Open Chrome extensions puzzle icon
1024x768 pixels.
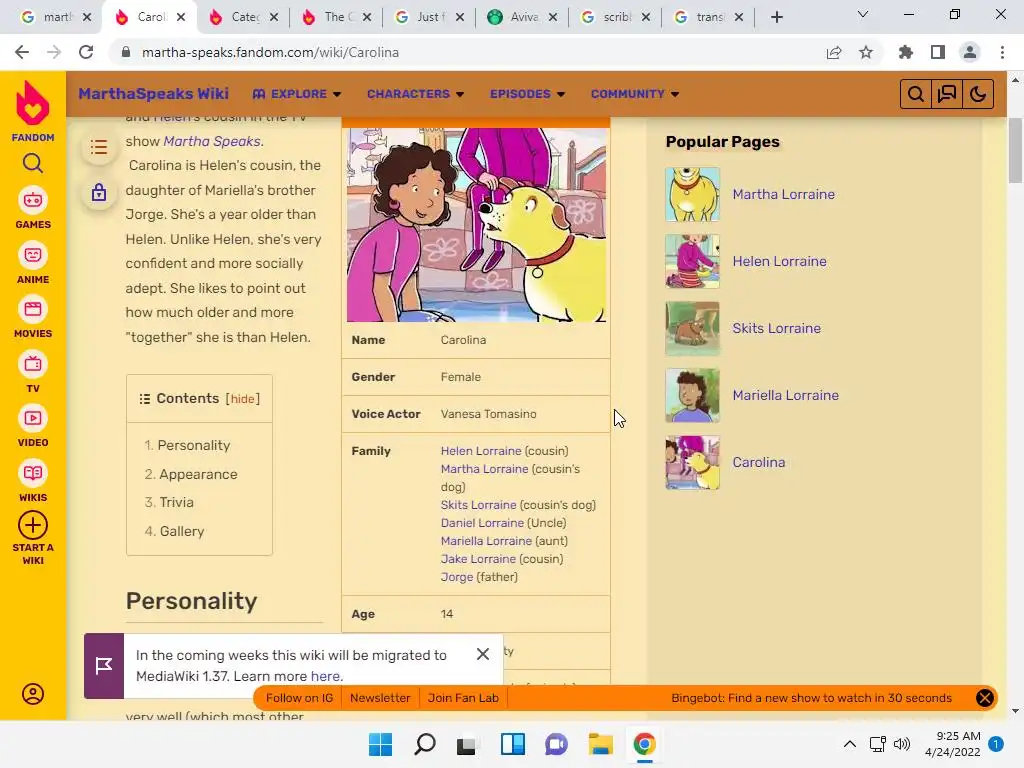point(906,52)
